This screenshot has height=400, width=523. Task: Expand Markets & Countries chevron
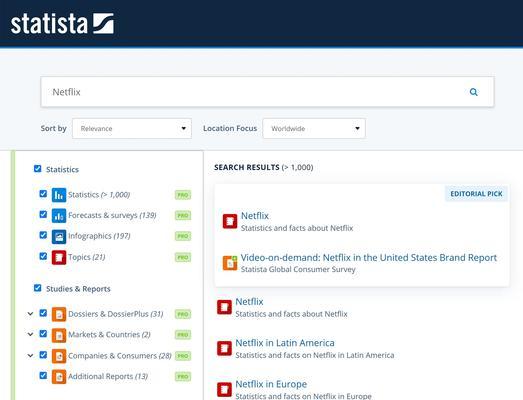(x=30, y=334)
